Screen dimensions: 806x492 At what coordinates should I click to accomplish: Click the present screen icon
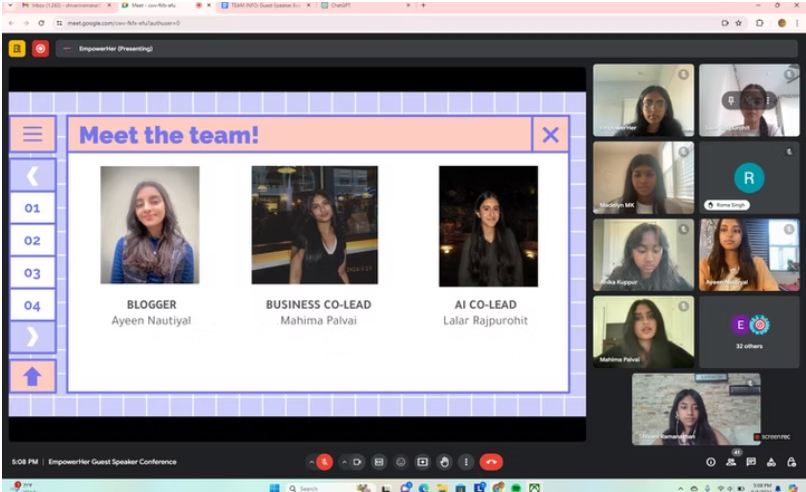(422, 462)
